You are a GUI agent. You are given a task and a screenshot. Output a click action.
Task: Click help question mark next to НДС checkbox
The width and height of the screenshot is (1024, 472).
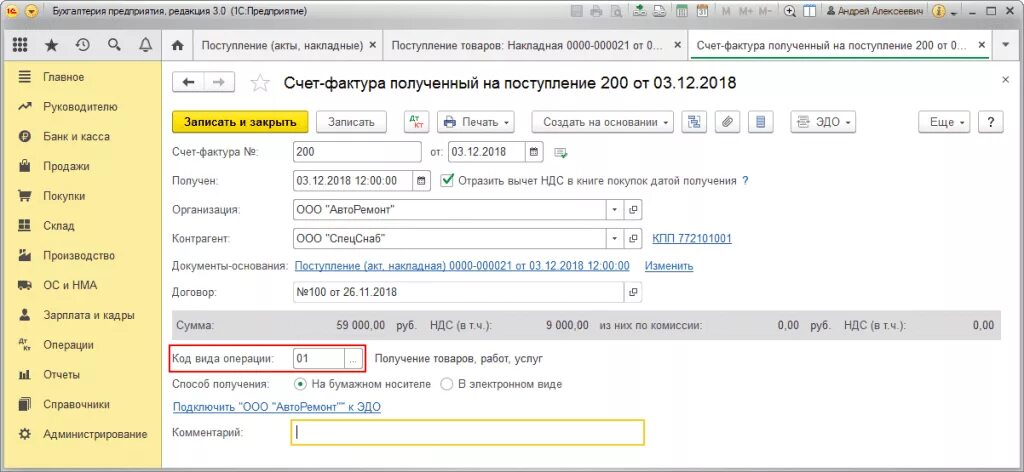(745, 181)
